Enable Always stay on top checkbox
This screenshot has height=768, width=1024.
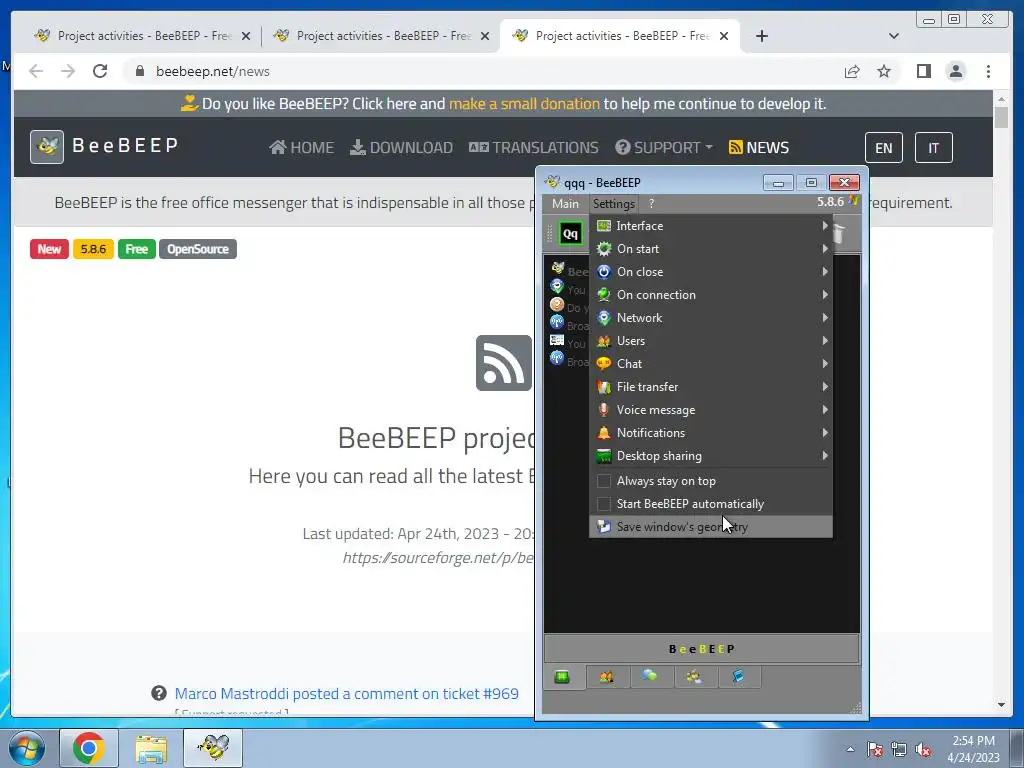click(604, 481)
